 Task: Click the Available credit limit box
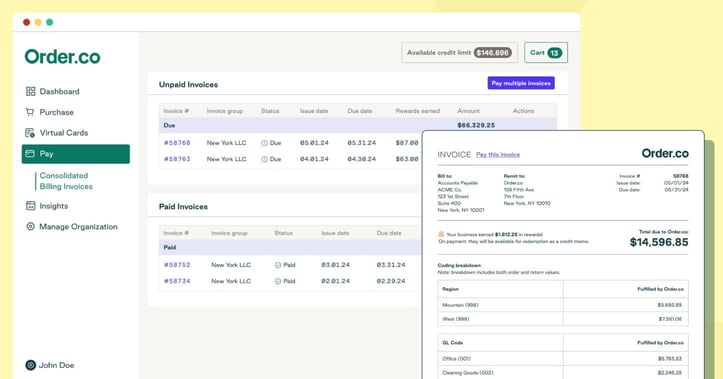pyautogui.click(x=459, y=53)
